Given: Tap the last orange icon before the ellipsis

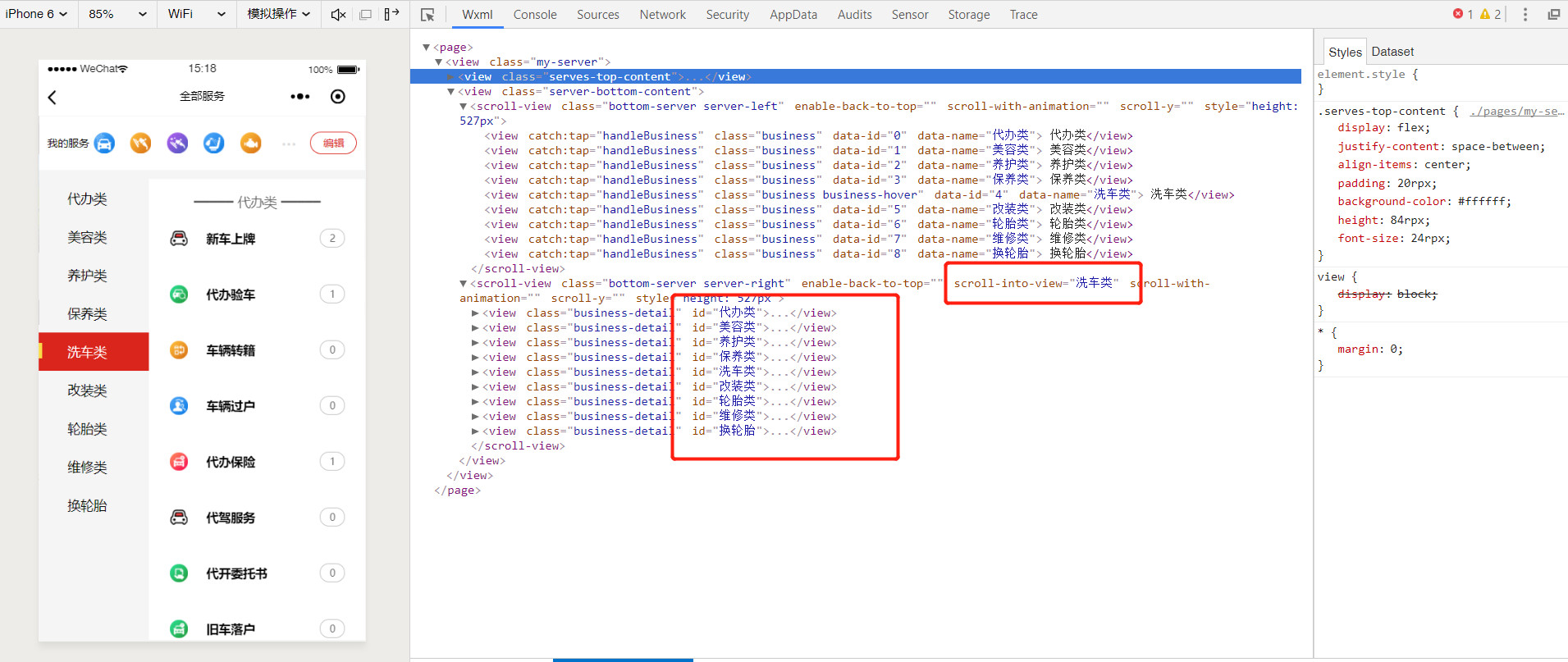Looking at the screenshot, I should 251,144.
